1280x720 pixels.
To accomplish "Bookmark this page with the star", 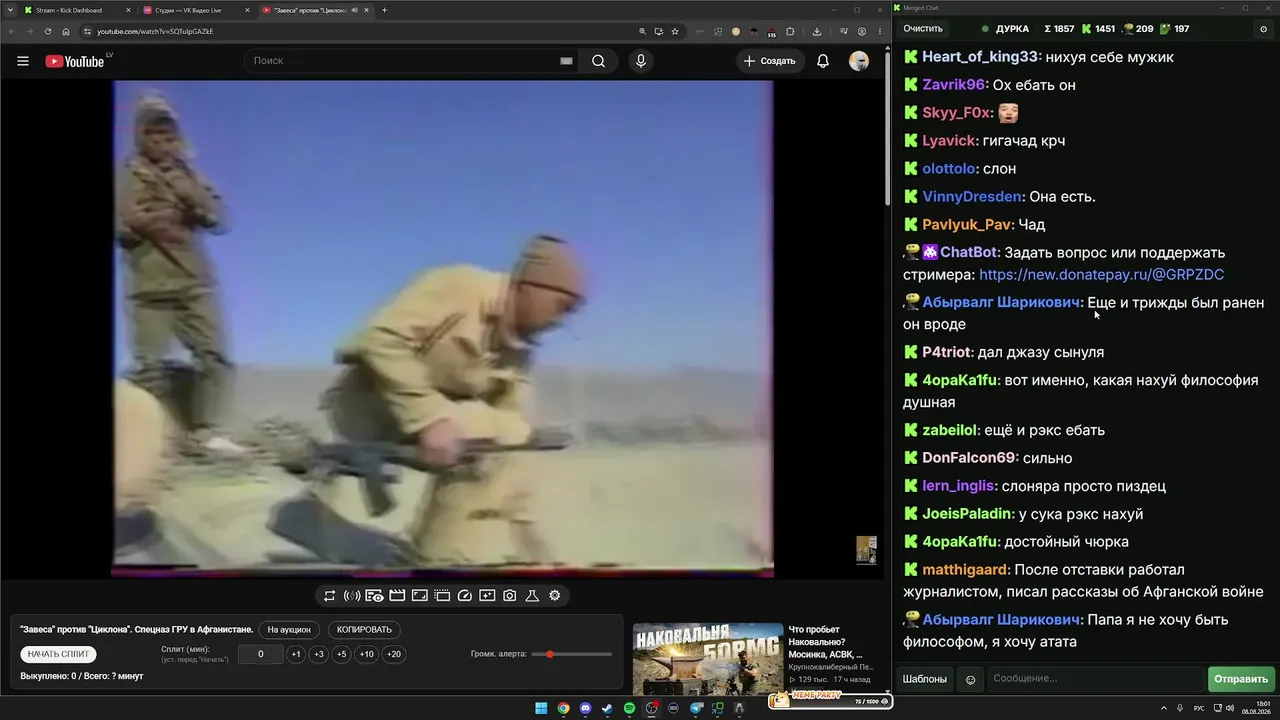I will pos(677,31).
